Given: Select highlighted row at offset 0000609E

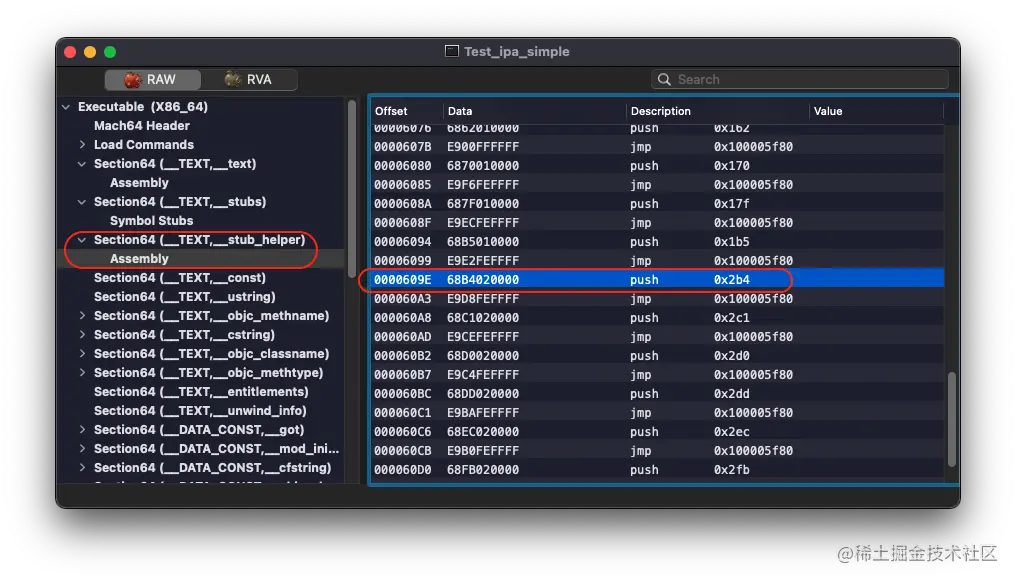Looking at the screenshot, I should click(657, 279).
